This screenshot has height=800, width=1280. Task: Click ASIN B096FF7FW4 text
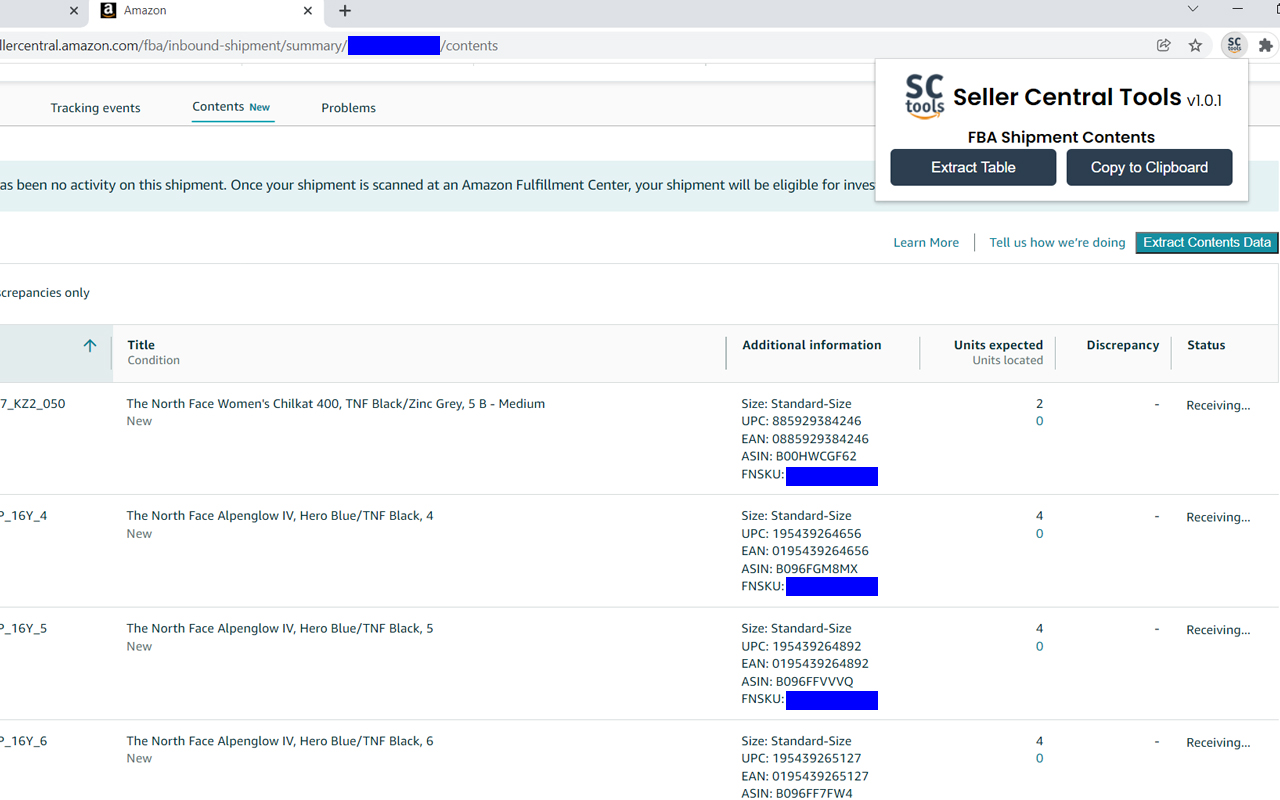(x=797, y=793)
